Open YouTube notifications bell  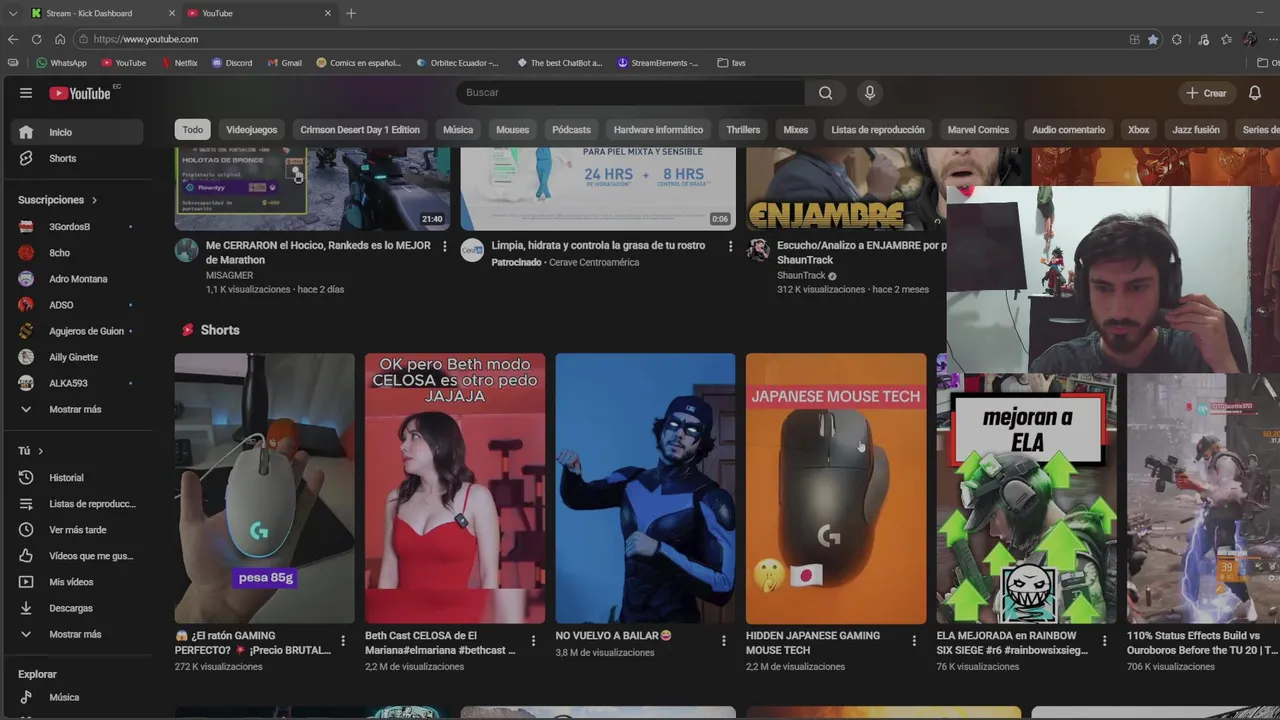click(1254, 93)
